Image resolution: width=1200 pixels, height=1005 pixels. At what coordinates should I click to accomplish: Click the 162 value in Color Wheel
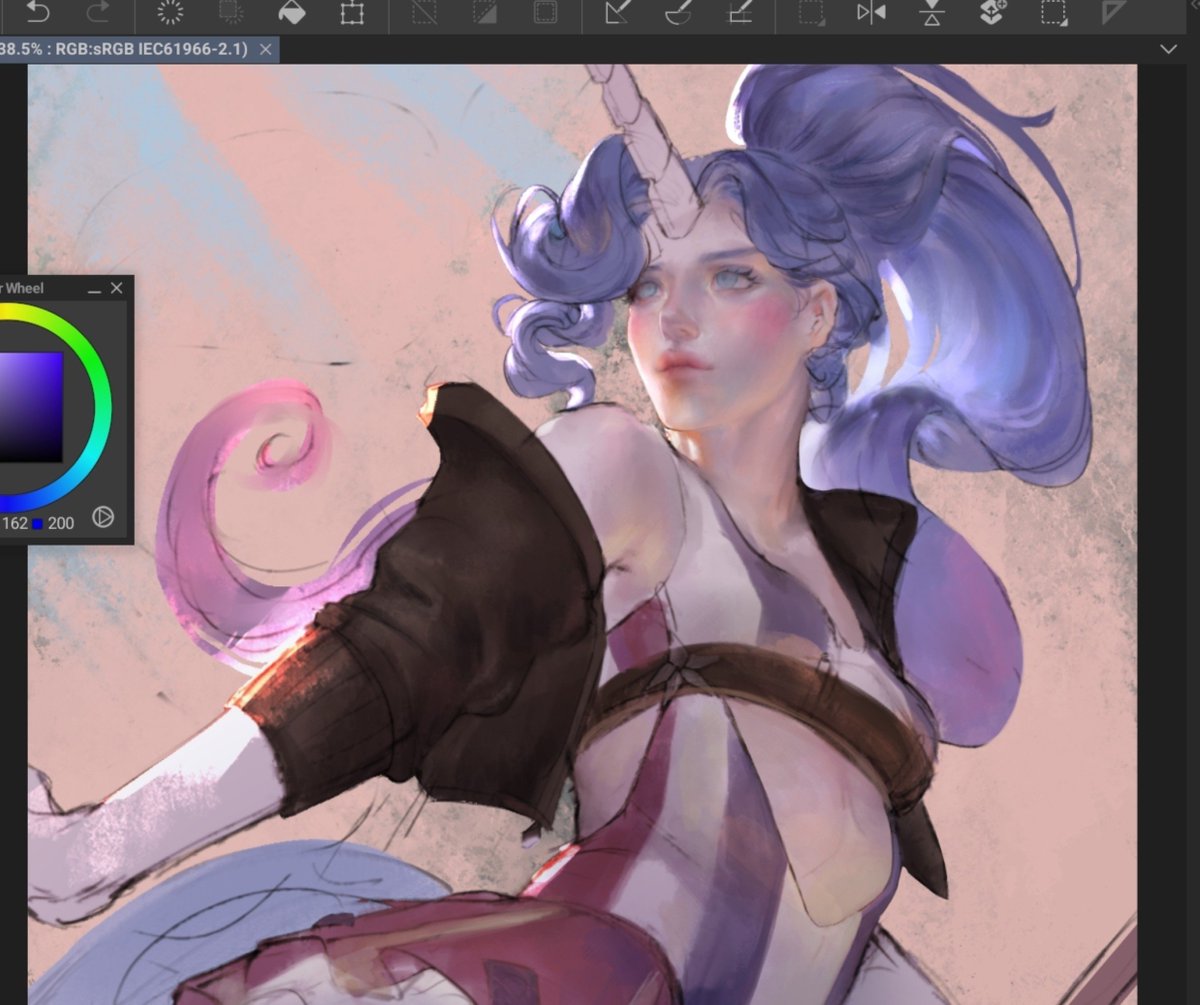coord(14,523)
